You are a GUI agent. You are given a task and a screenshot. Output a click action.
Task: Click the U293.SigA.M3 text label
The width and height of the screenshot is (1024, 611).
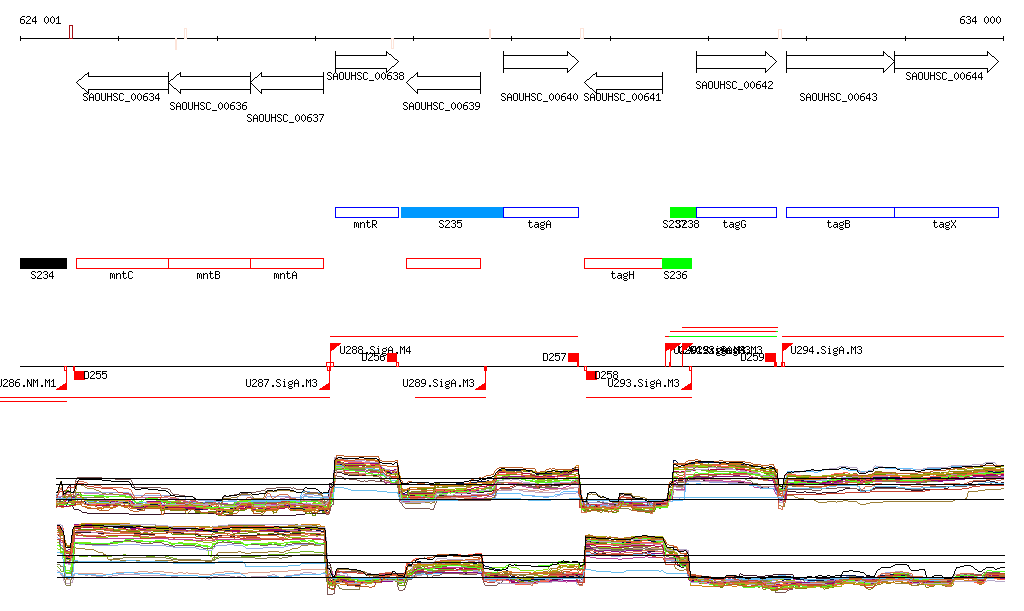point(644,383)
